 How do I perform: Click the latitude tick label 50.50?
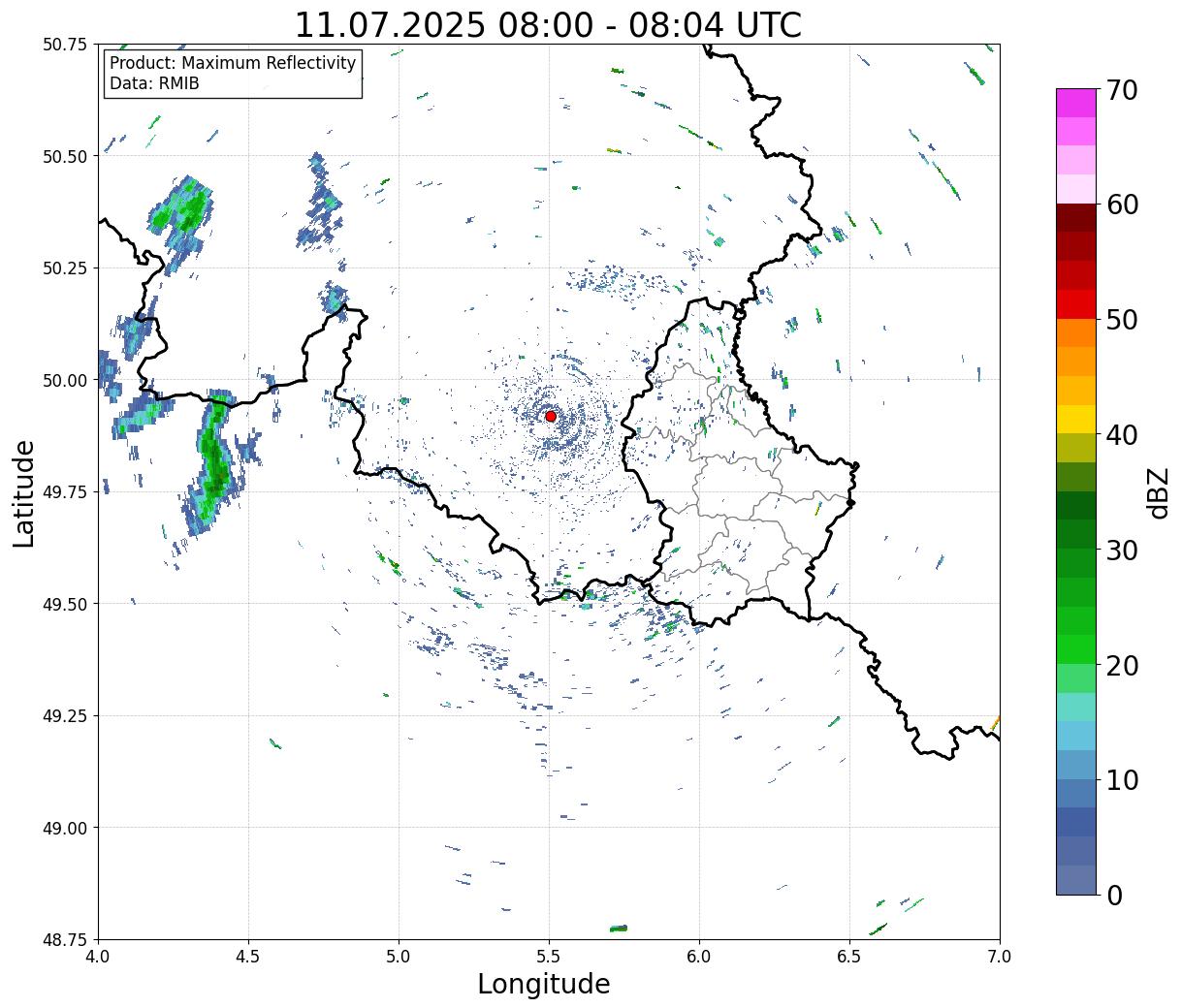(65, 156)
